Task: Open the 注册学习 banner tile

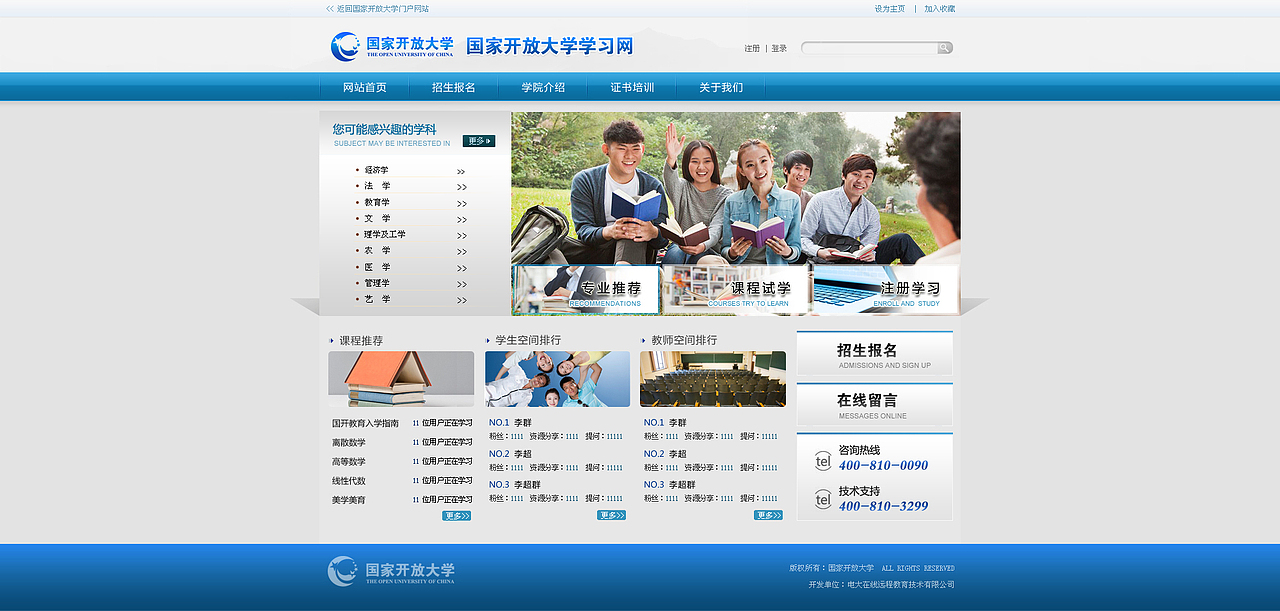Action: 886,289
